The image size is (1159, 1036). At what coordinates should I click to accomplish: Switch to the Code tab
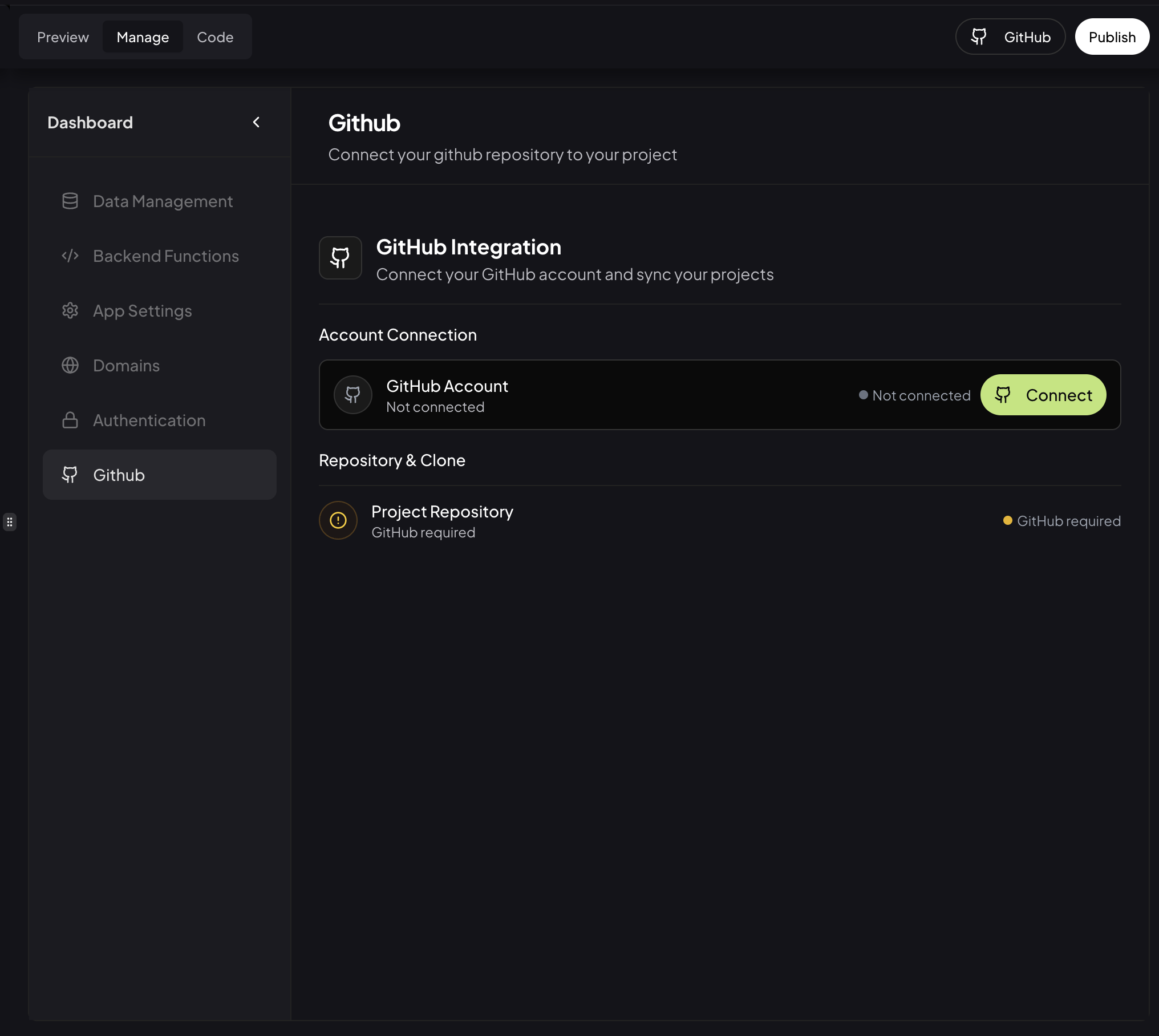215,37
